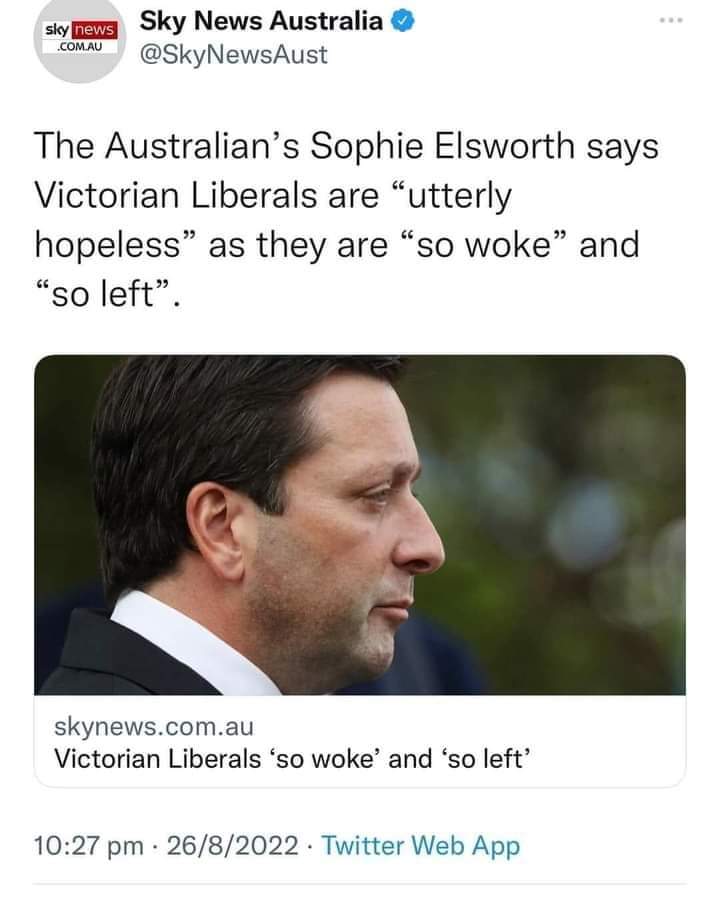This screenshot has height=900, width=720.
Task: Click the red "news" logo block
Action: (94, 30)
